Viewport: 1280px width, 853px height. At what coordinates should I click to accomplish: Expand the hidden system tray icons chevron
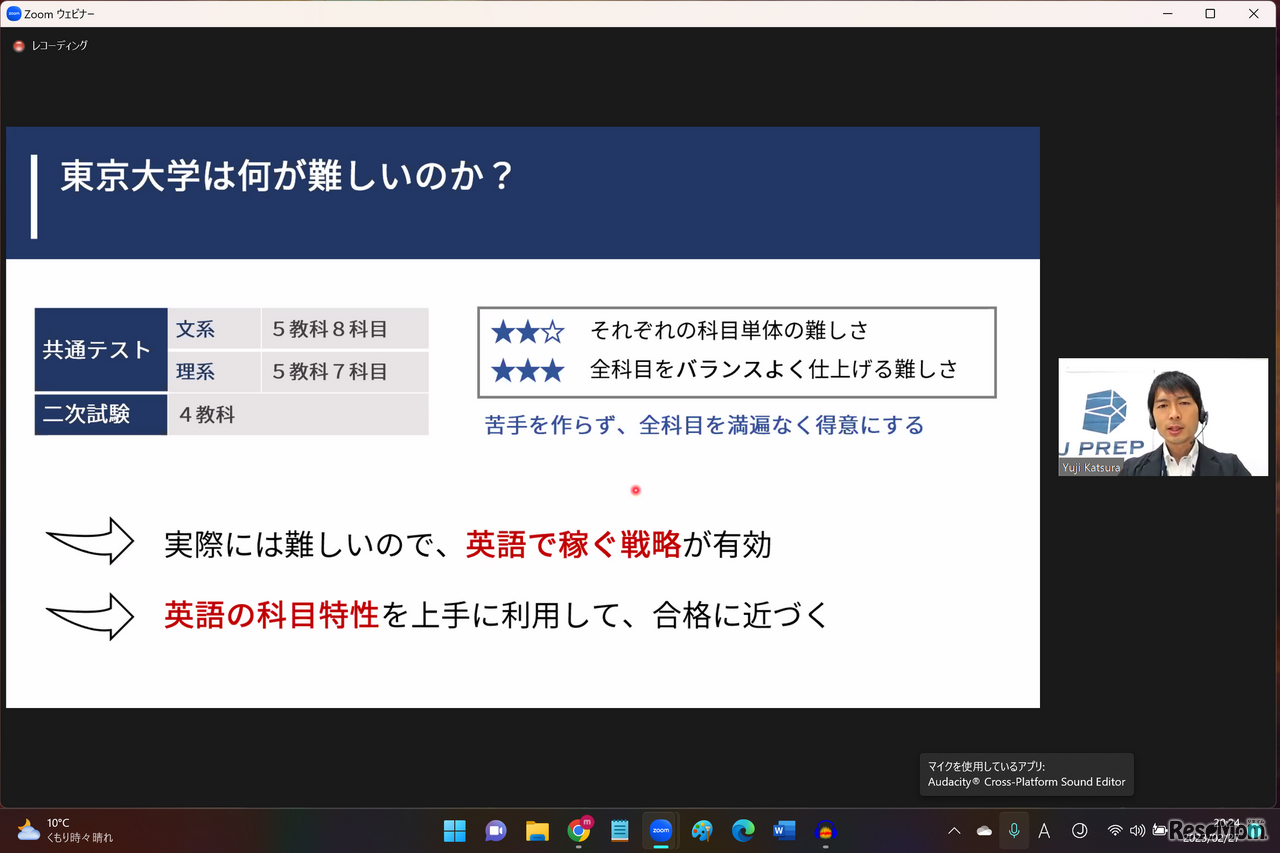coord(954,830)
